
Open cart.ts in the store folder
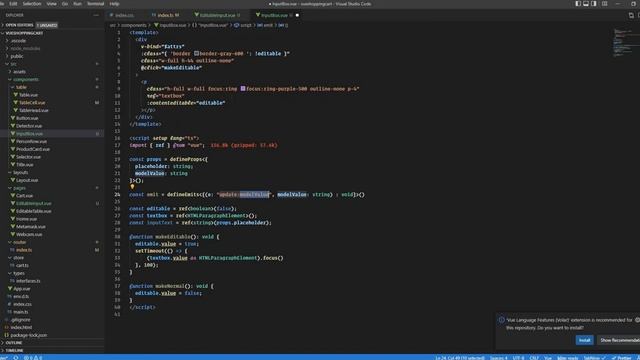22,266
